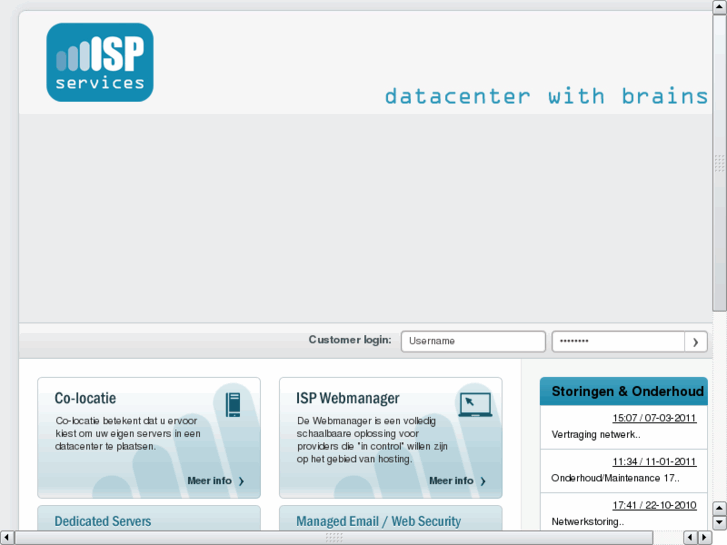Open the Co-locatie heading
The width and height of the screenshot is (727, 545).
point(85,398)
